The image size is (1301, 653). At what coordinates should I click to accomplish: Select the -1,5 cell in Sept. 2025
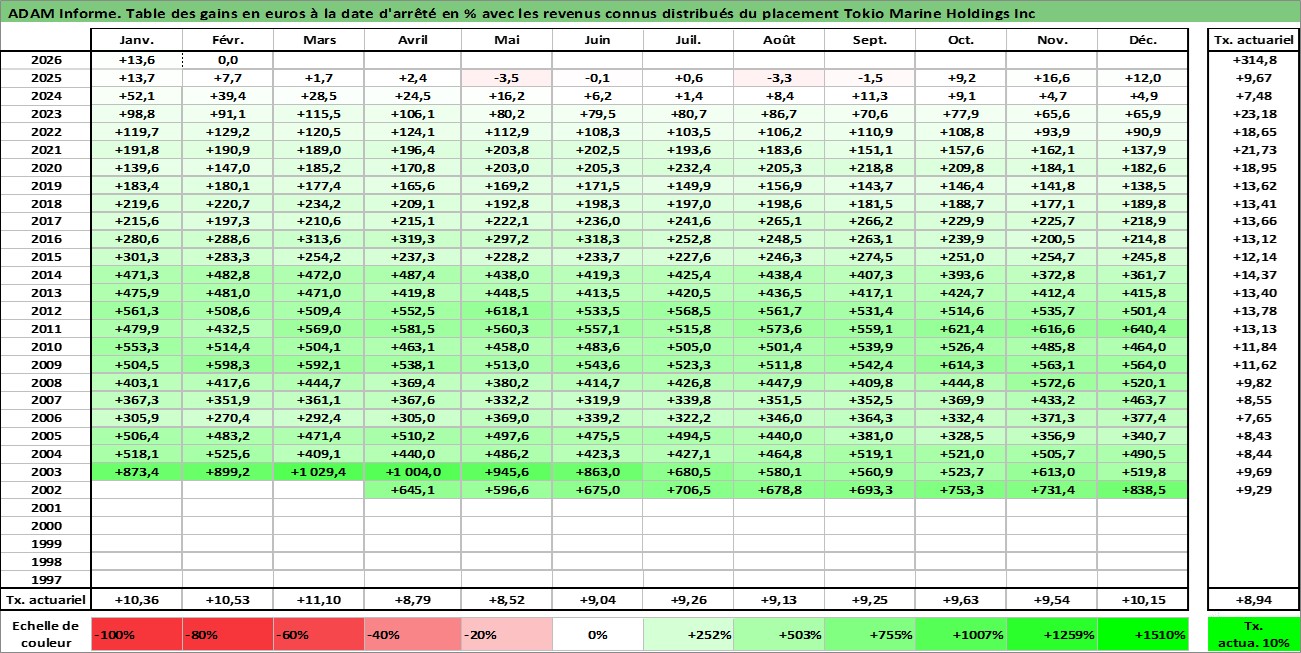tap(869, 78)
